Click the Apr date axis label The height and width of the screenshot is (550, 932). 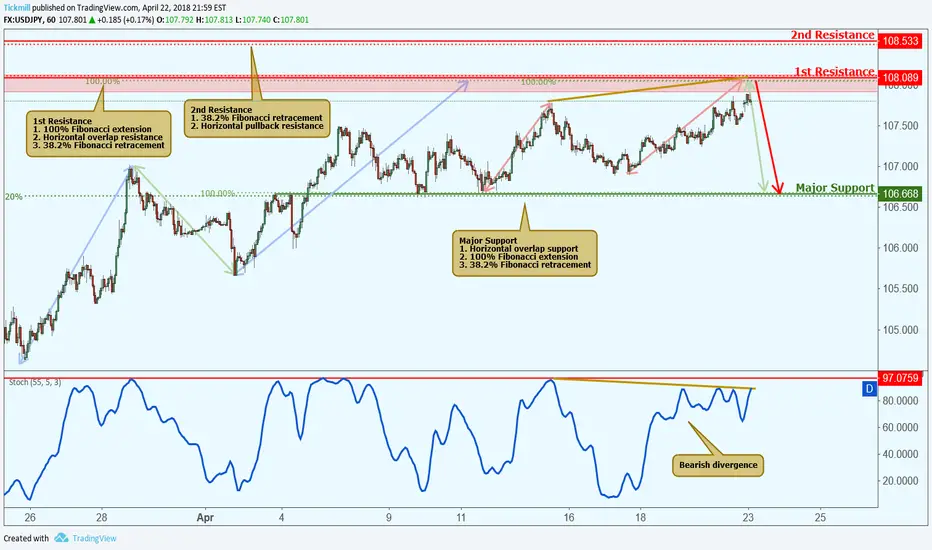pos(205,517)
